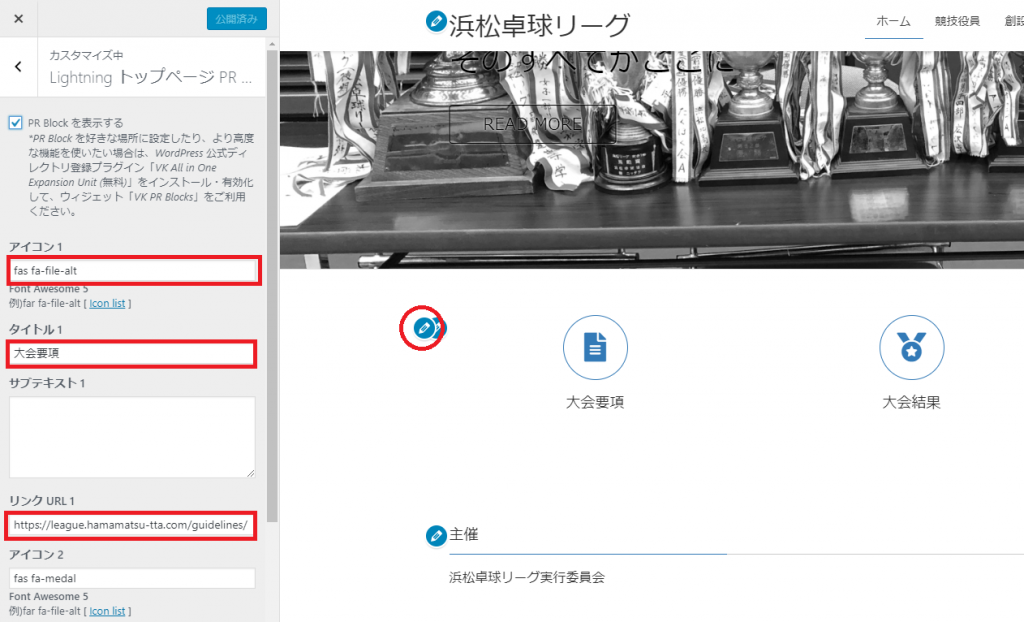Click into the サブテキスト 1 text area
Screen dimensions: 1024x622
[132, 437]
